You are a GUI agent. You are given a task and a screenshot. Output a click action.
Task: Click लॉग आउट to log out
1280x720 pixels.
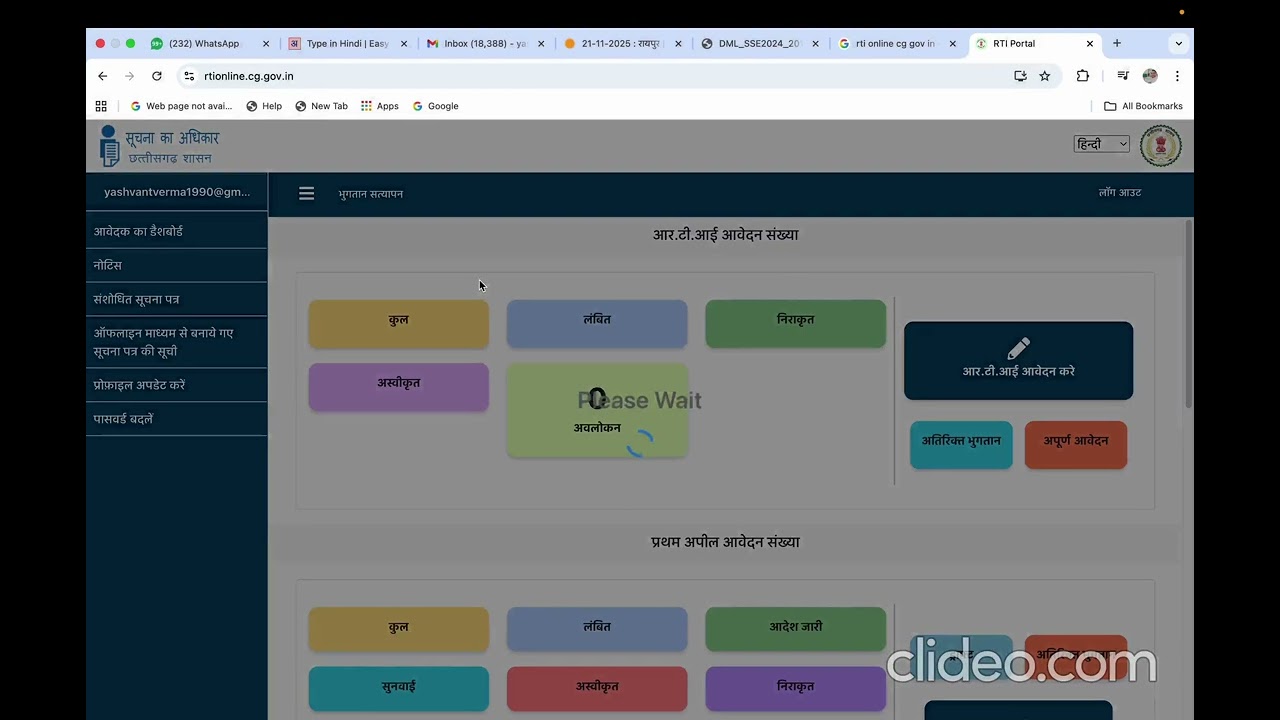[1120, 193]
